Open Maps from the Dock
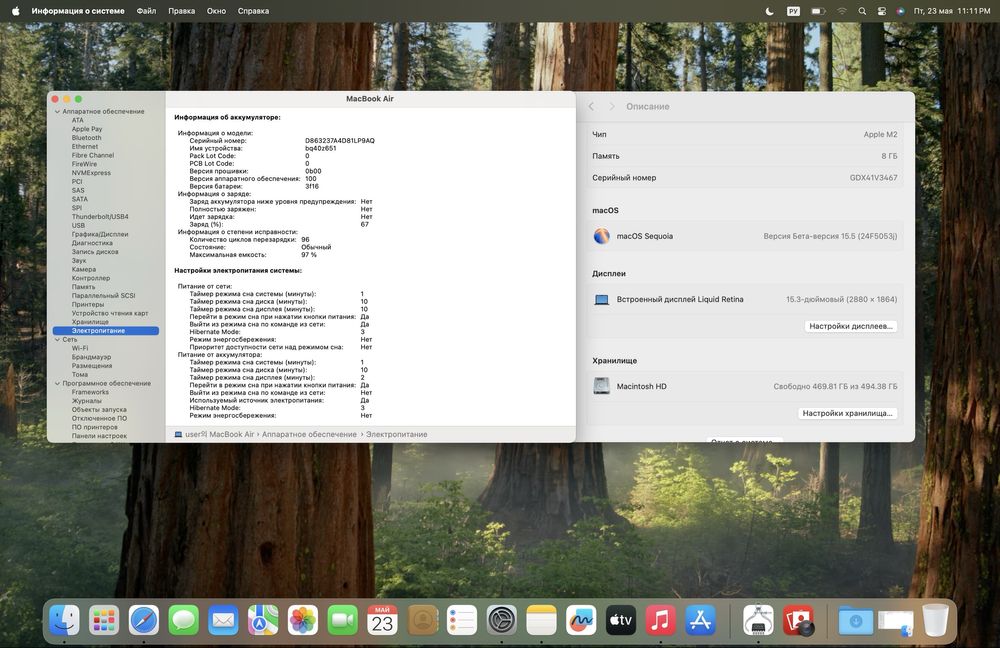Screen dimensions: 1000x648 (x=263, y=620)
